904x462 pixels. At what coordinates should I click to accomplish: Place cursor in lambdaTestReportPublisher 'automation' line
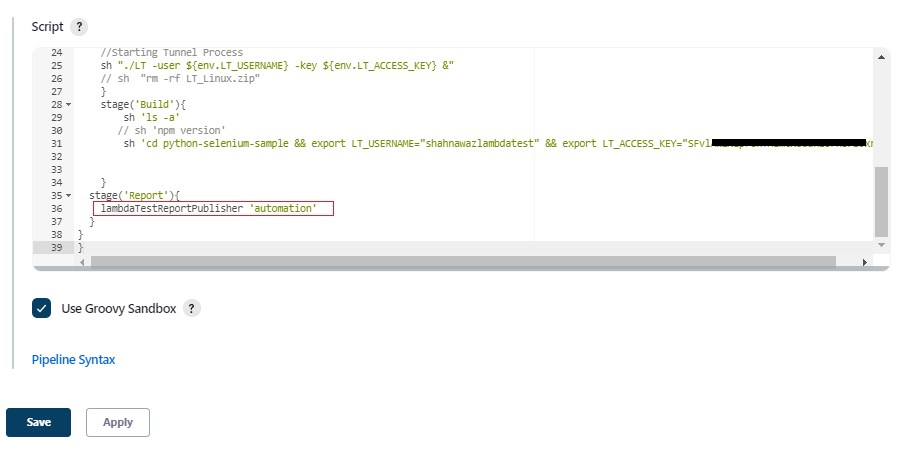[208, 209]
